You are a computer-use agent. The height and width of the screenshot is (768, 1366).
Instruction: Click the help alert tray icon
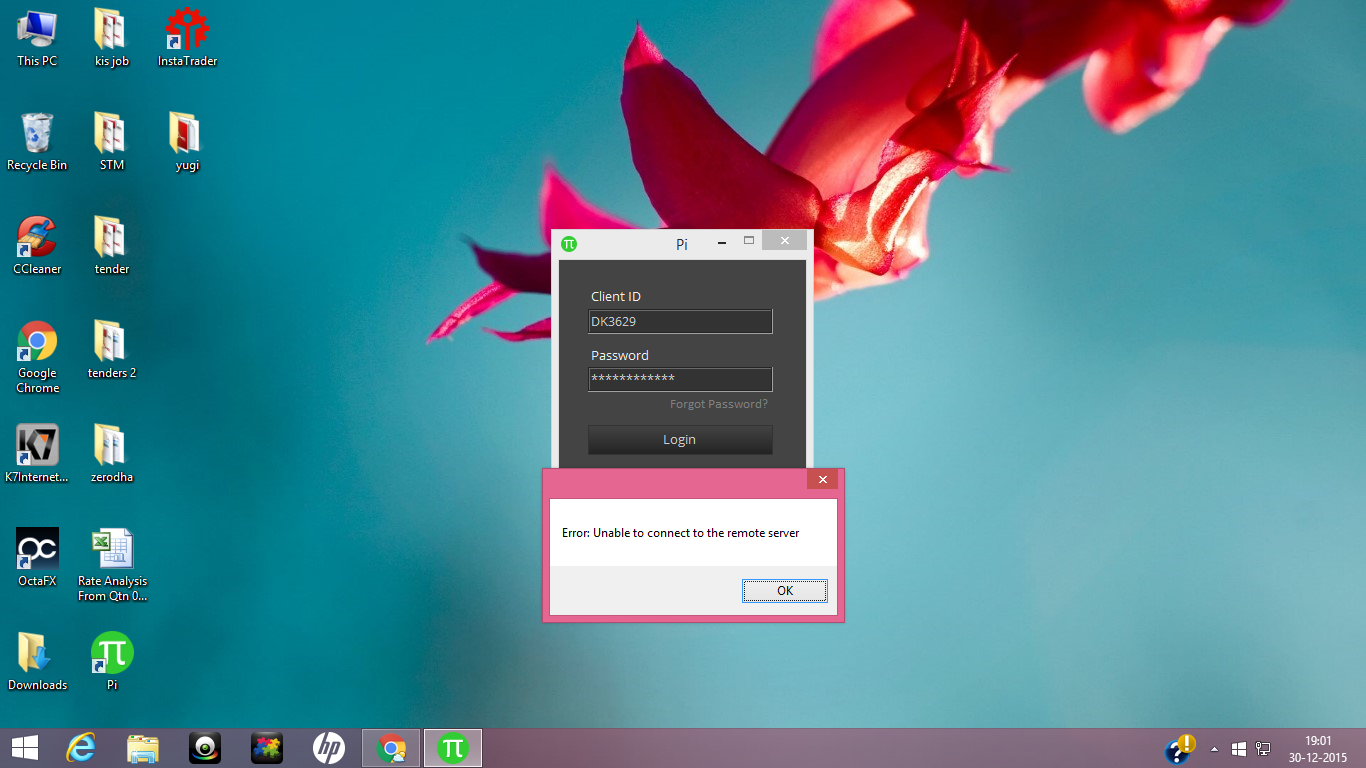pos(1181,748)
